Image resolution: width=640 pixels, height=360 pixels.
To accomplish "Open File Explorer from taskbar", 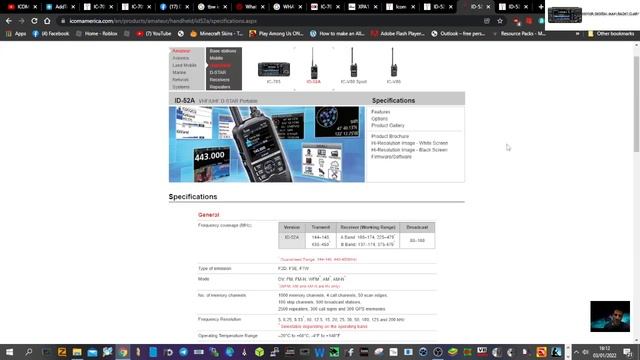I will tap(77, 352).
